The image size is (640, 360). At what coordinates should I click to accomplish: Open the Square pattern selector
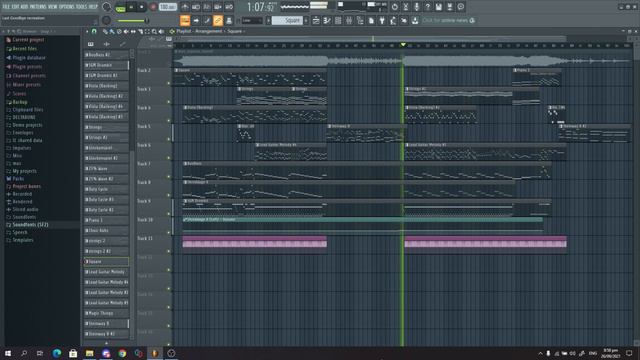click(x=287, y=20)
